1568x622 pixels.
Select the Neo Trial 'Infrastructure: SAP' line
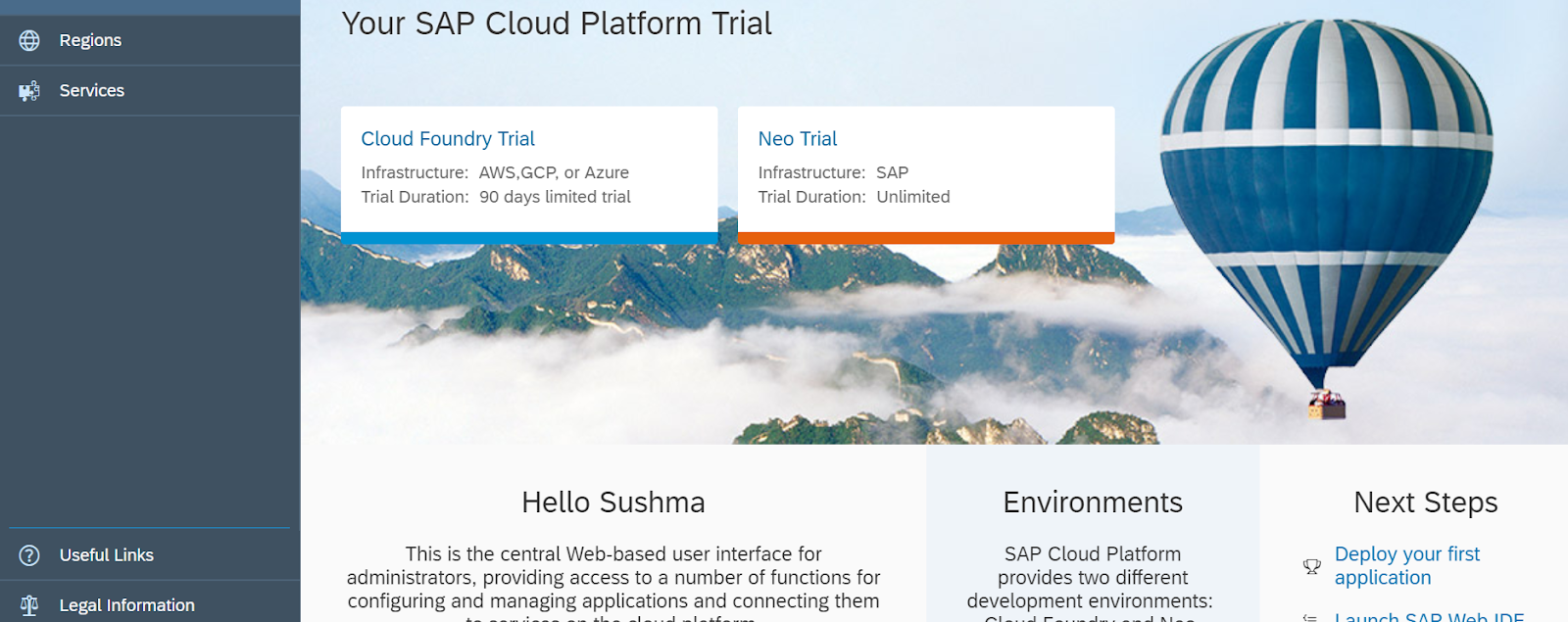833,172
